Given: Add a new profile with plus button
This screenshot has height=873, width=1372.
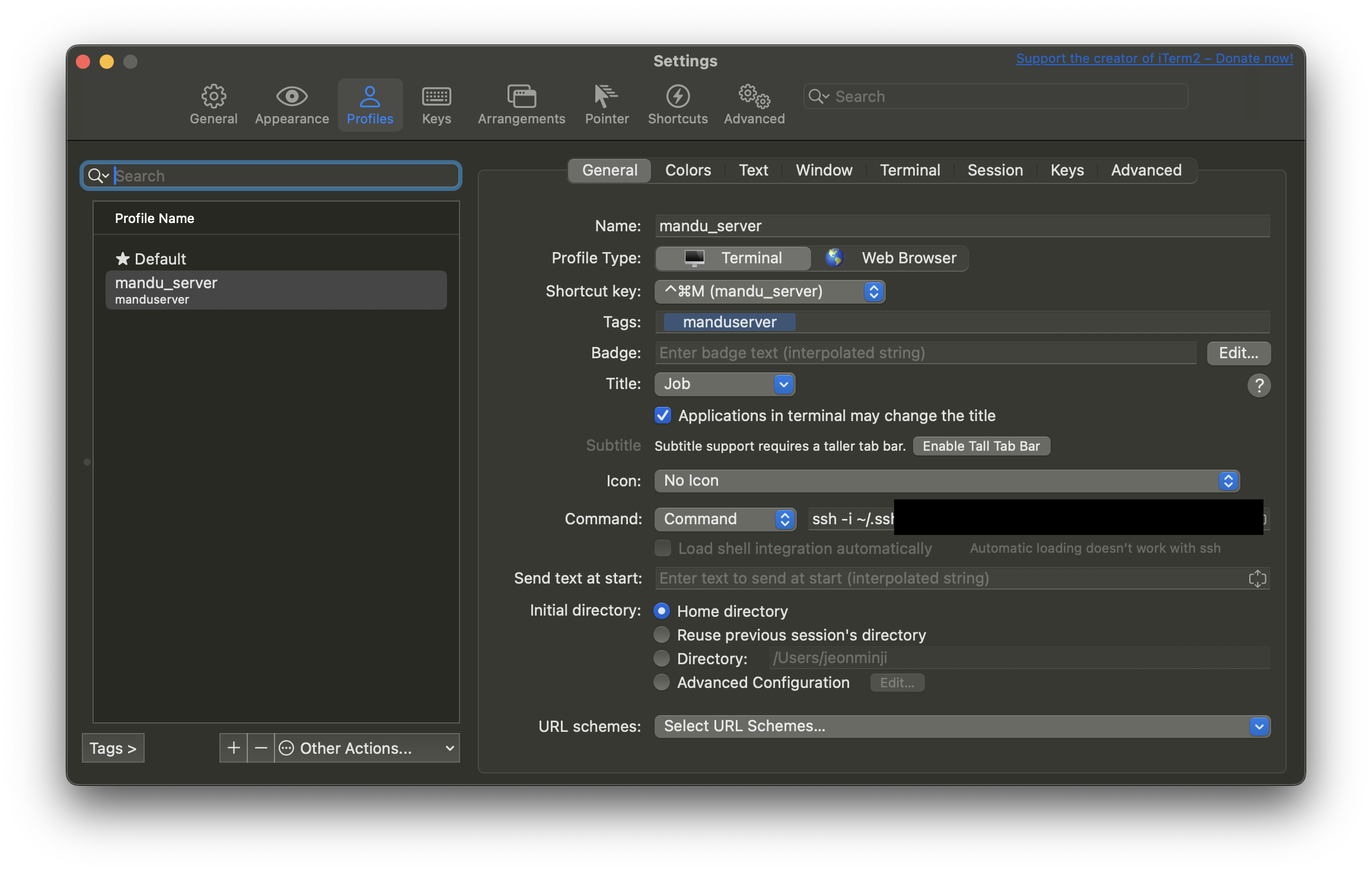Looking at the screenshot, I should [234, 748].
